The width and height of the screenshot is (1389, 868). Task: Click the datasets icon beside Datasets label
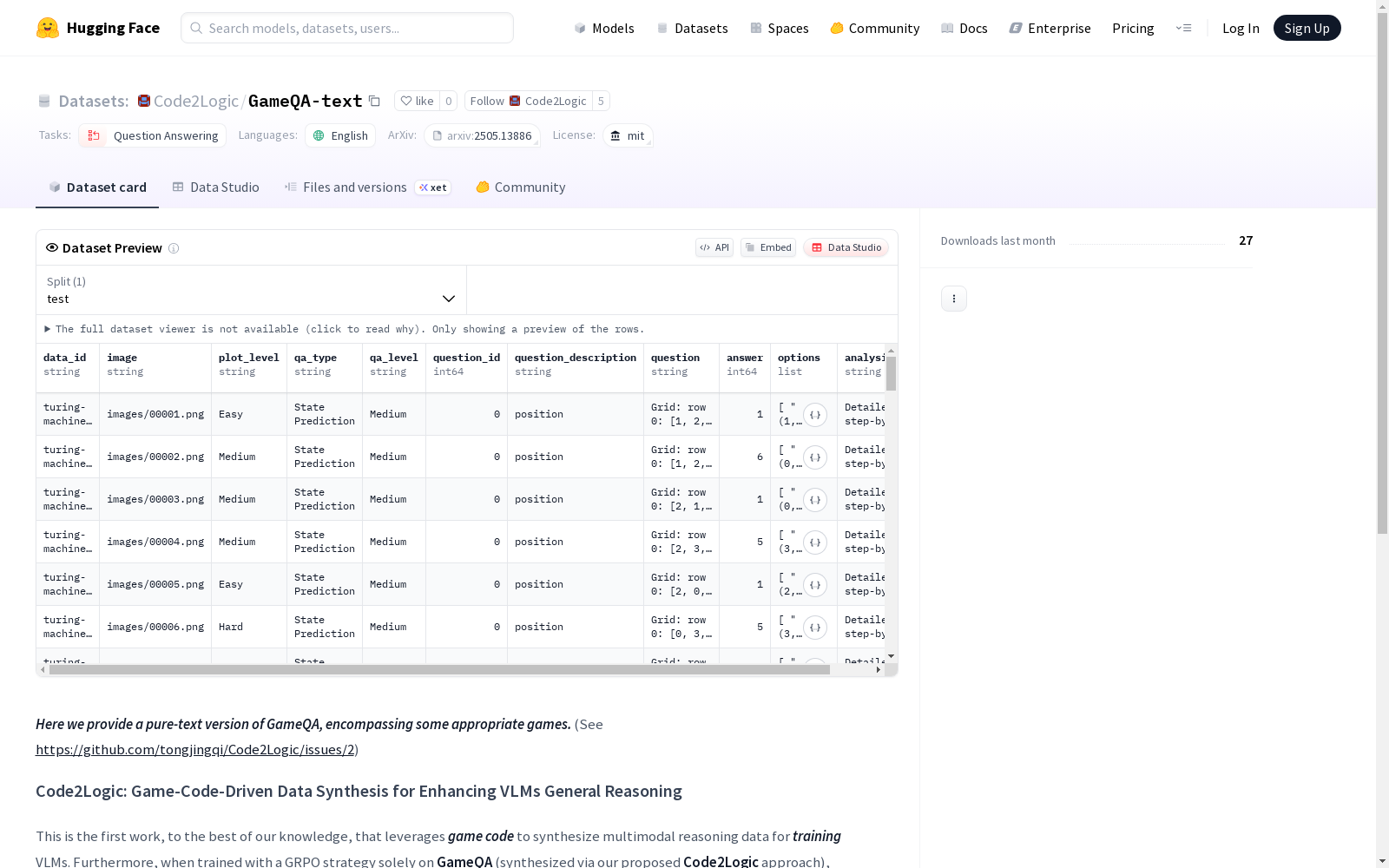tap(44, 102)
